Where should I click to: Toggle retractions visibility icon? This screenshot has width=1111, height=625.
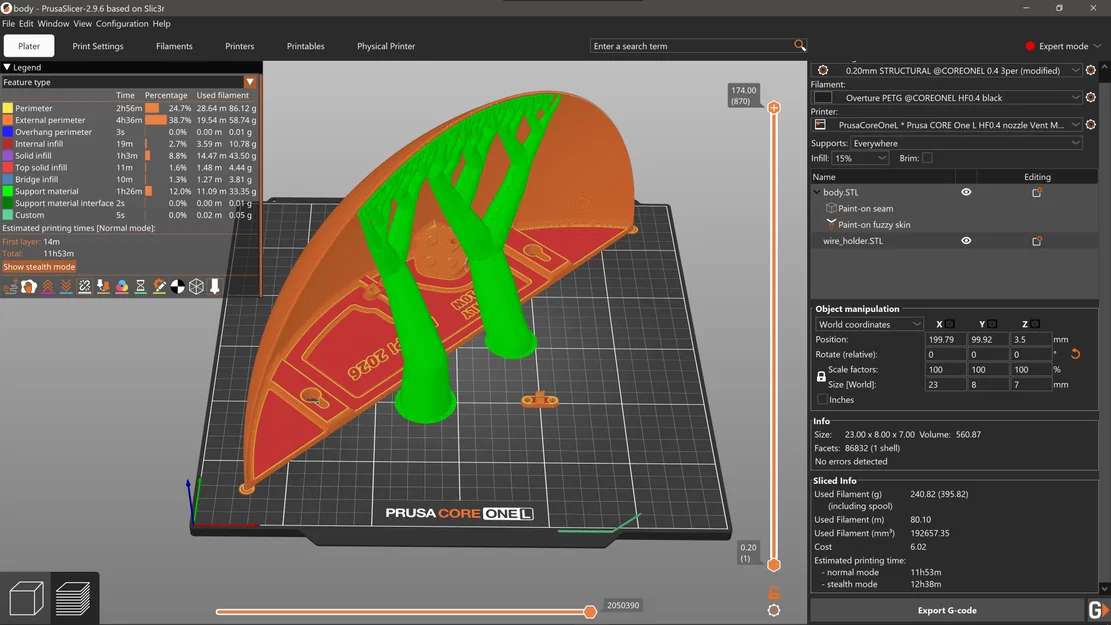[x=47, y=286]
